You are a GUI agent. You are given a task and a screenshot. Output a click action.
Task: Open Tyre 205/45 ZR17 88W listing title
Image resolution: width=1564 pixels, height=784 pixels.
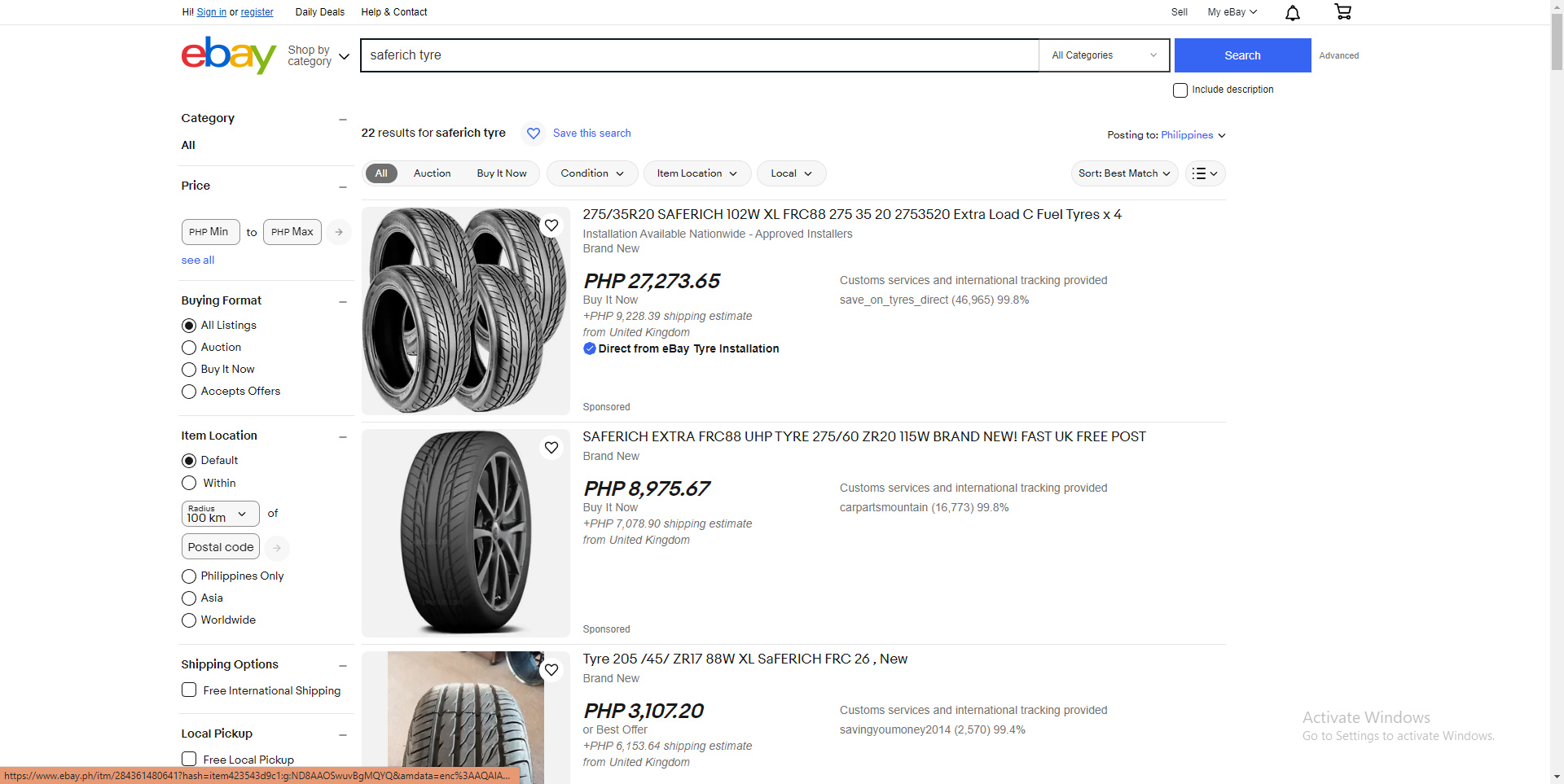click(x=745, y=659)
